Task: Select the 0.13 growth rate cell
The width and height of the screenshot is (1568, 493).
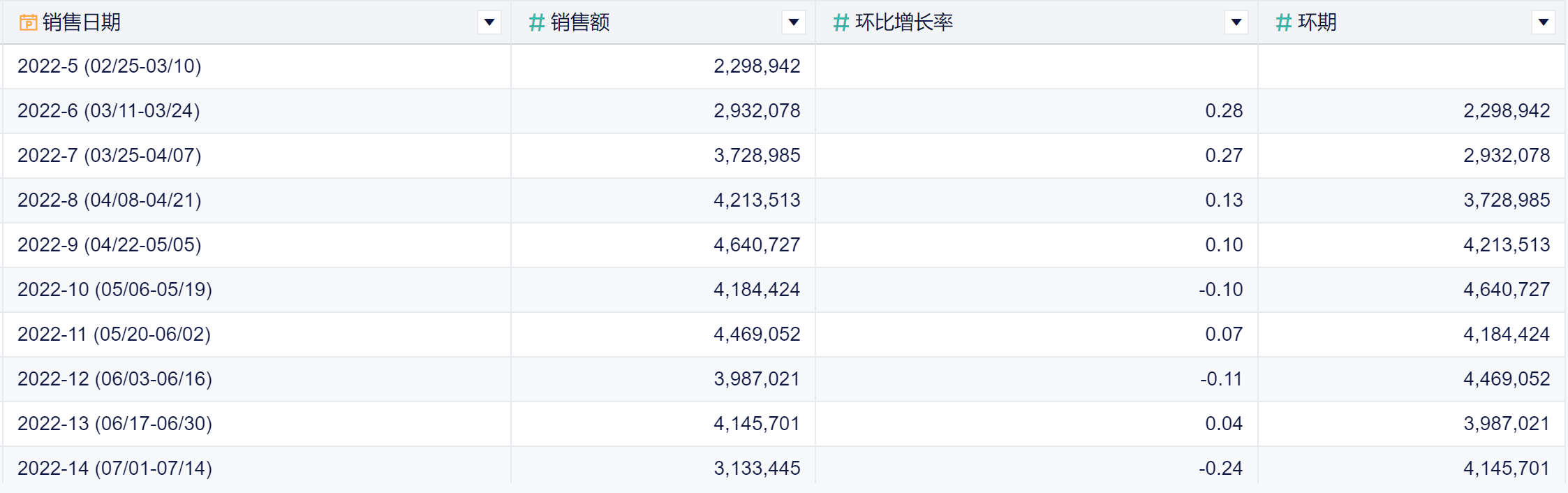Action: click(x=1224, y=200)
